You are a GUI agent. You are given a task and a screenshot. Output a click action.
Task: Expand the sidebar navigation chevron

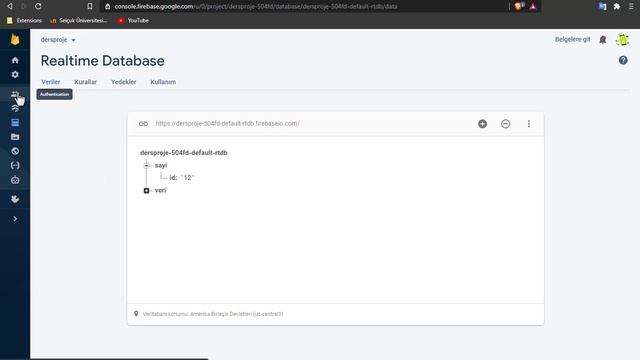point(15,219)
